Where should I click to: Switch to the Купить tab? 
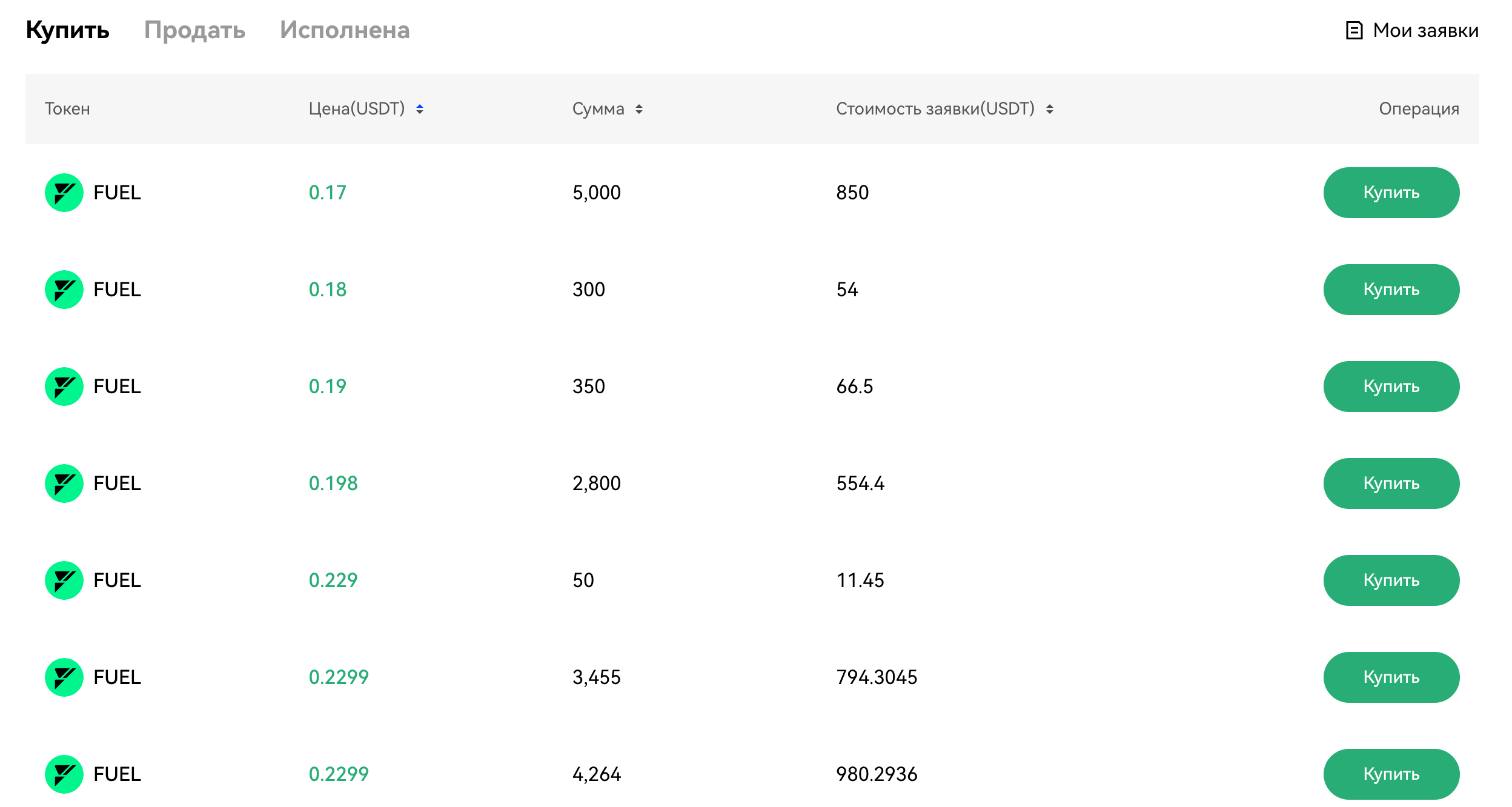[67, 30]
